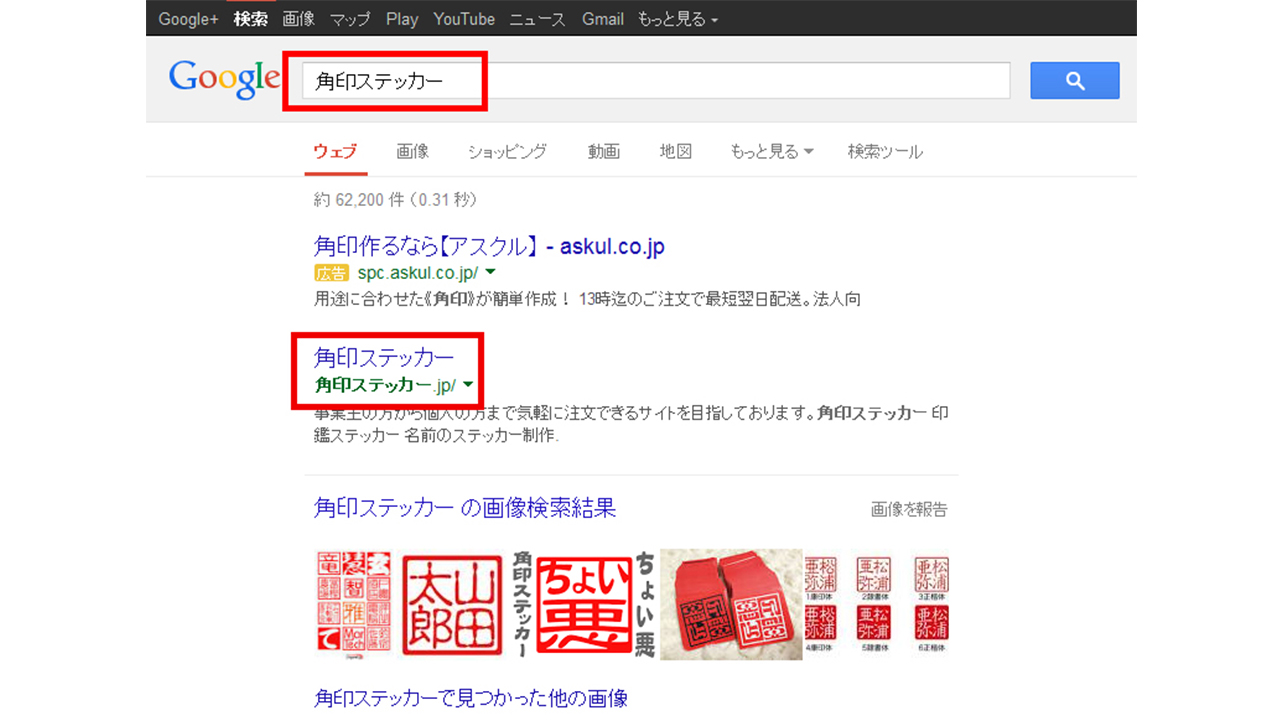Image resolution: width=1280 pixels, height=720 pixels.
Task: Open Google+ in the top bar
Action: click(188, 19)
